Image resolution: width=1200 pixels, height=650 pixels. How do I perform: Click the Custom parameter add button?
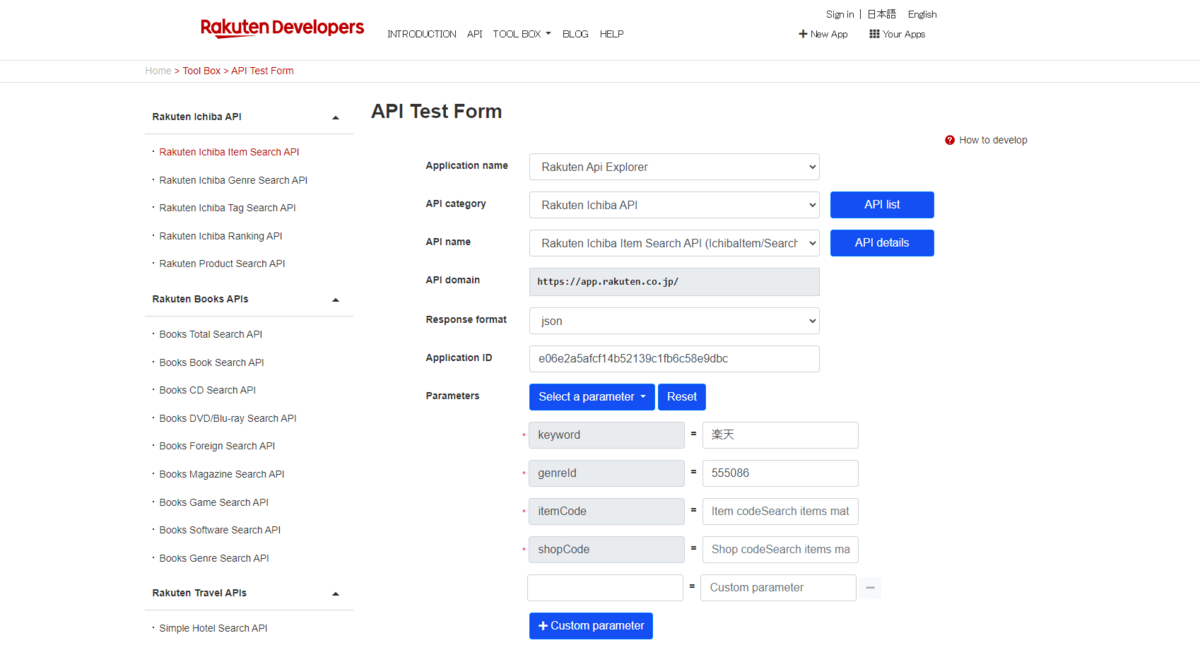point(591,626)
